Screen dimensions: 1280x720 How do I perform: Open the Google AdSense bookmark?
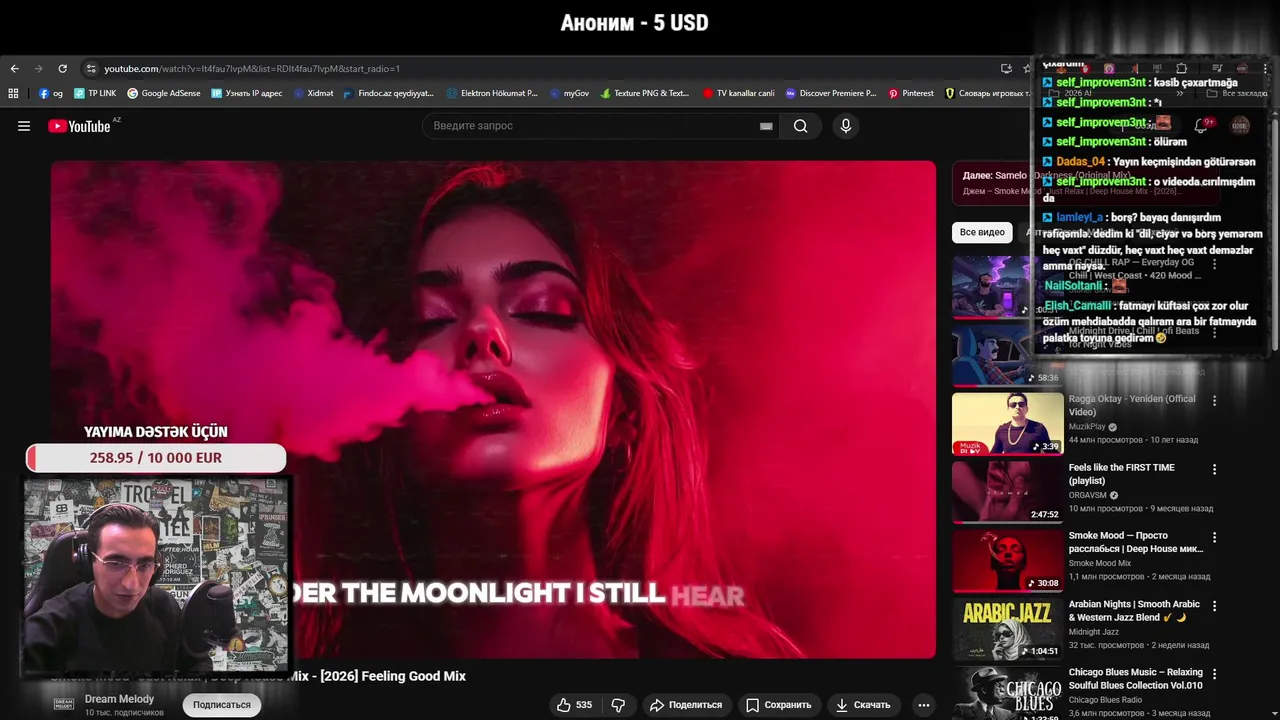164,93
